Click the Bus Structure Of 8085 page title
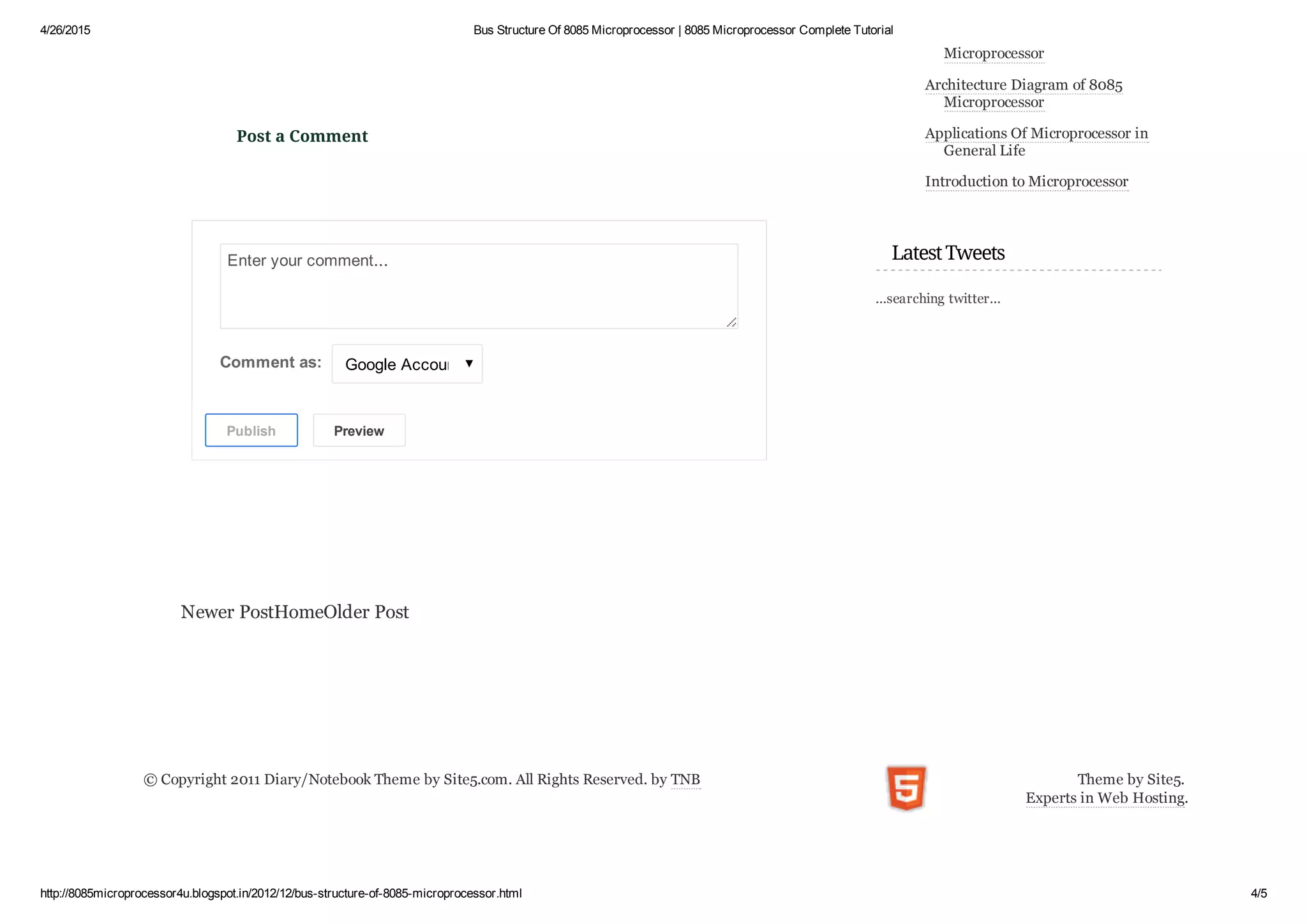1307x924 pixels. (x=683, y=30)
